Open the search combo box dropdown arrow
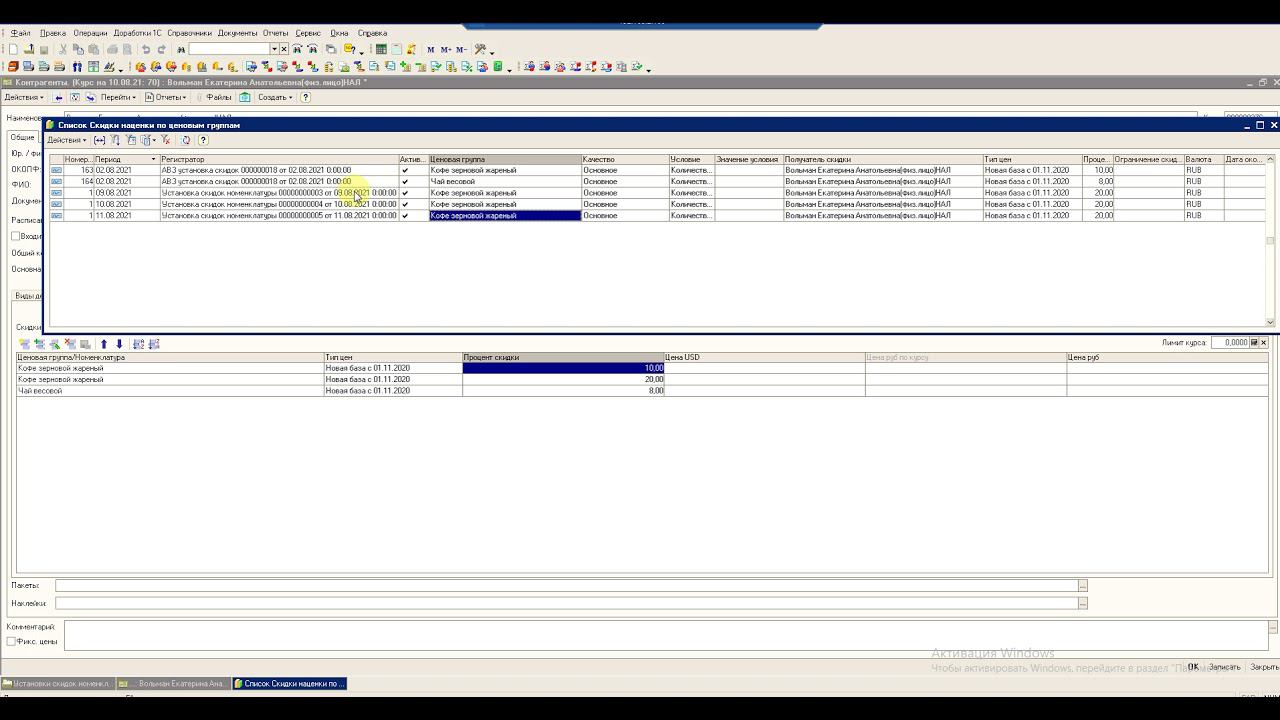 [x=274, y=49]
